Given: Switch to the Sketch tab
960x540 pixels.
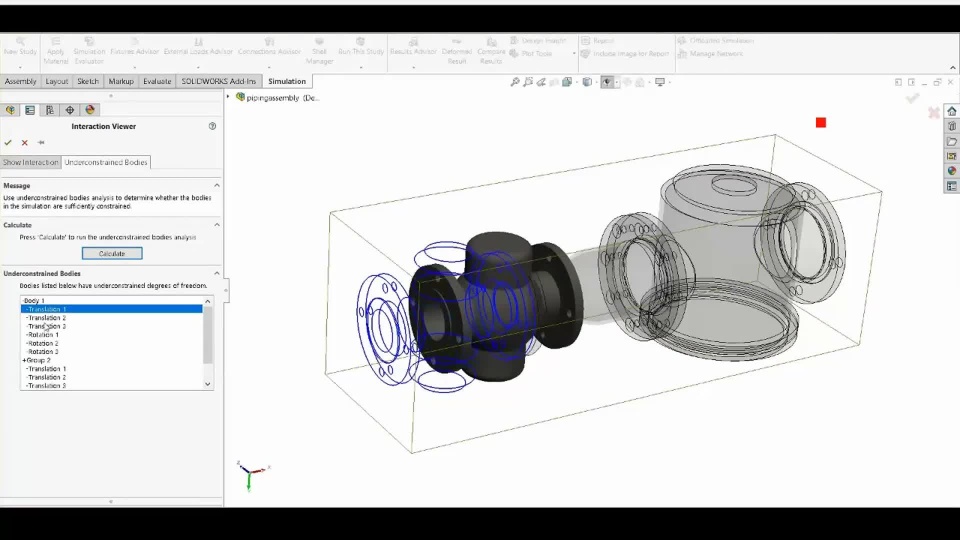Looking at the screenshot, I should pos(88,81).
